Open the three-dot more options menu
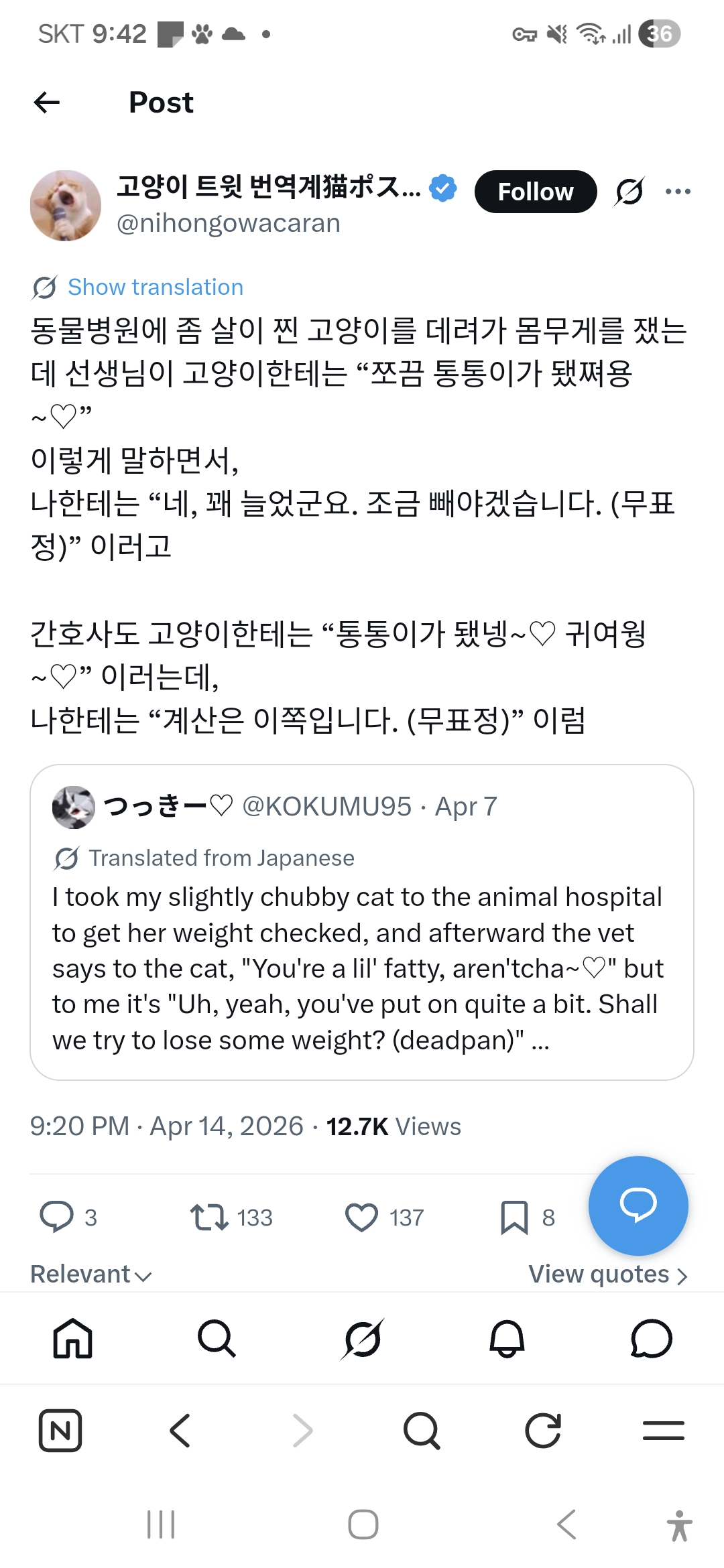724x1568 pixels. pos(678,192)
